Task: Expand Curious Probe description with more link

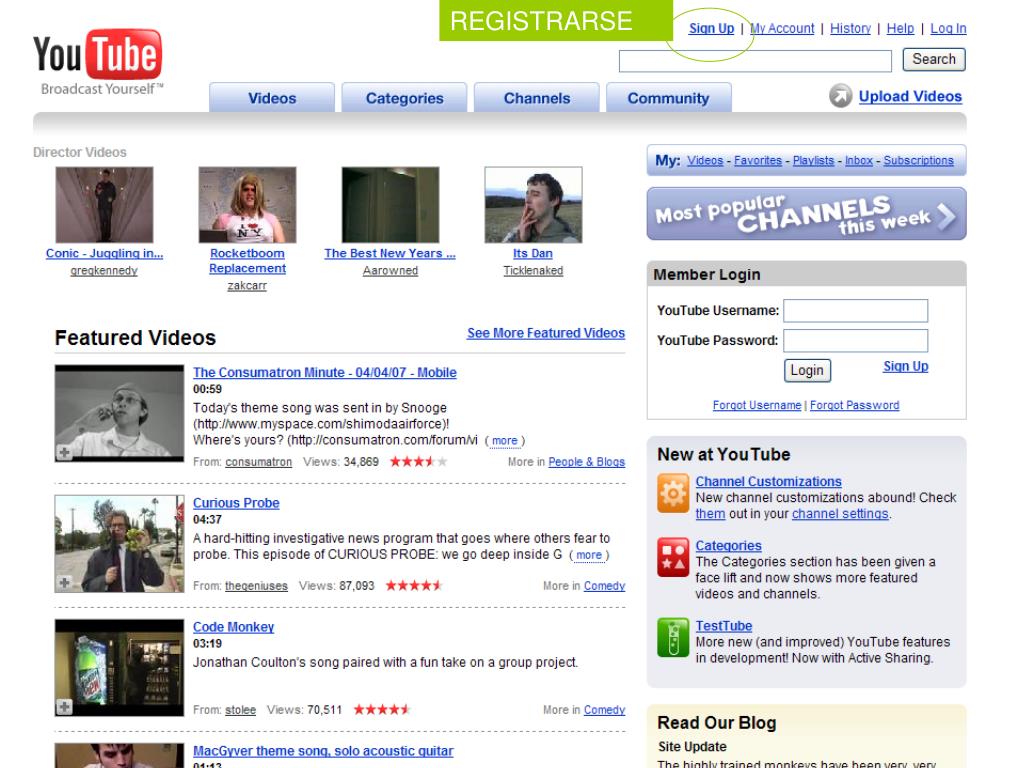Action: (x=588, y=555)
